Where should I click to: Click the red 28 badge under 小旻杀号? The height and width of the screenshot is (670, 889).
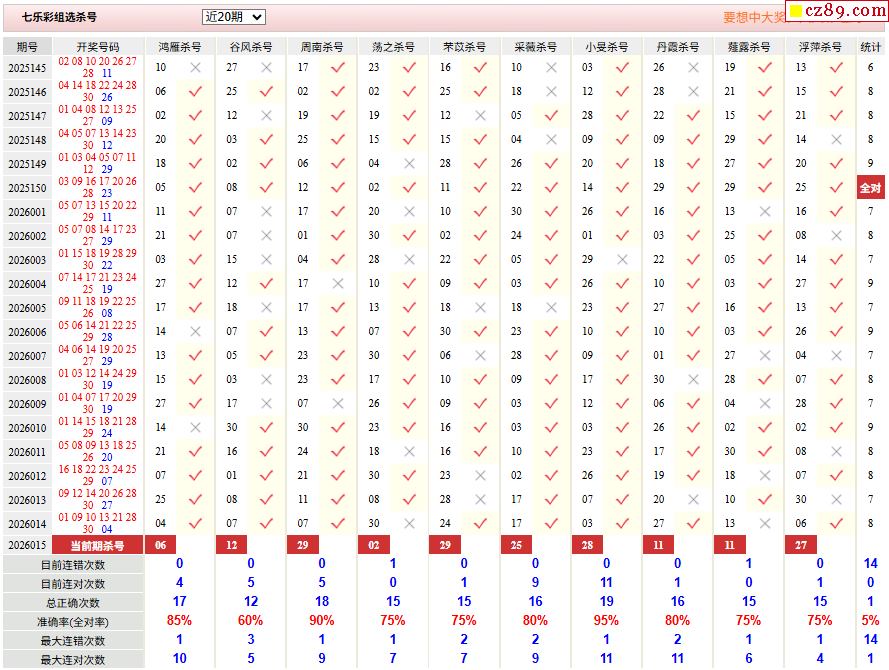point(588,545)
